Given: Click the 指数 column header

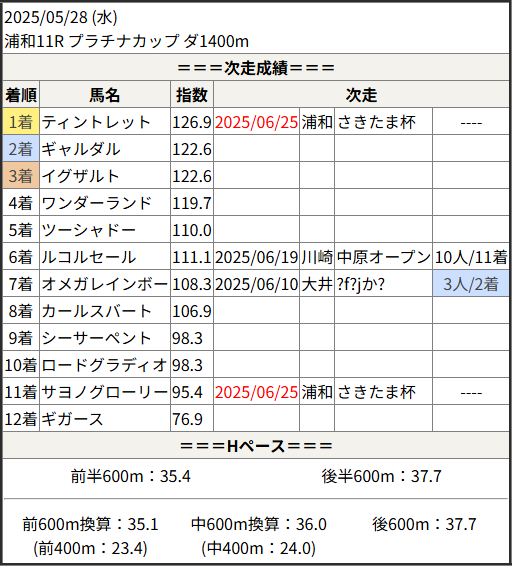Looking at the screenshot, I should (x=192, y=95).
